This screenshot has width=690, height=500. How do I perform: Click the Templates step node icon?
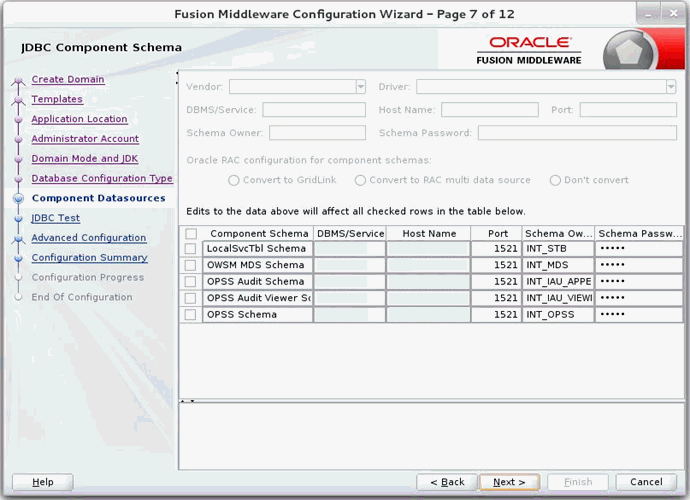coord(18,100)
